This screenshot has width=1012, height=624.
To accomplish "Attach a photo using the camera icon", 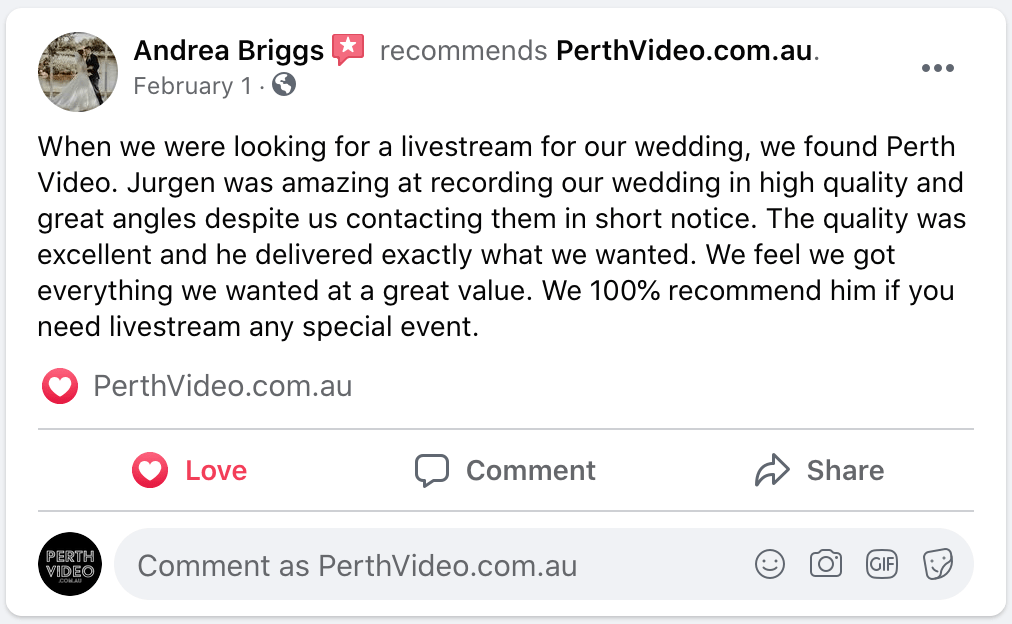I will coord(825,564).
